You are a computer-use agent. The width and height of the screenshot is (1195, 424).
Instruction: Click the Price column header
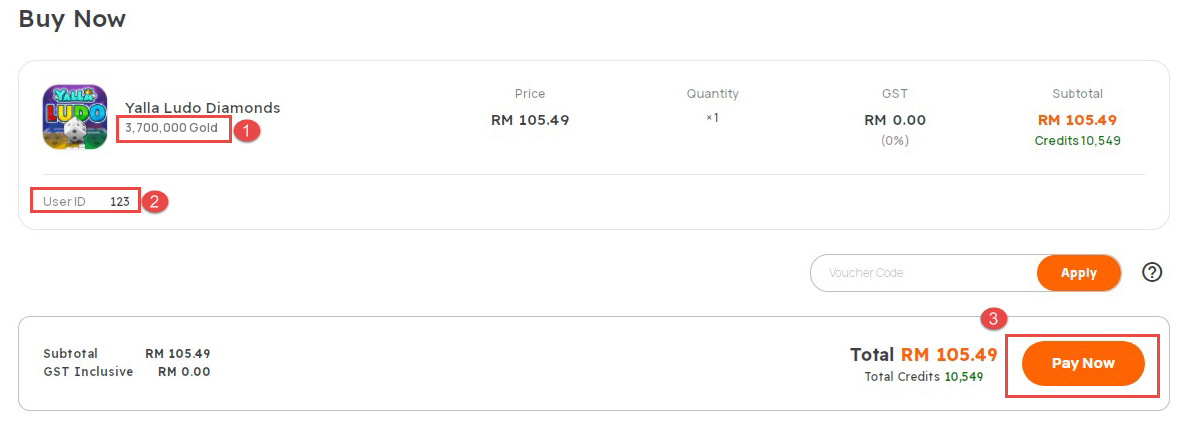(530, 94)
